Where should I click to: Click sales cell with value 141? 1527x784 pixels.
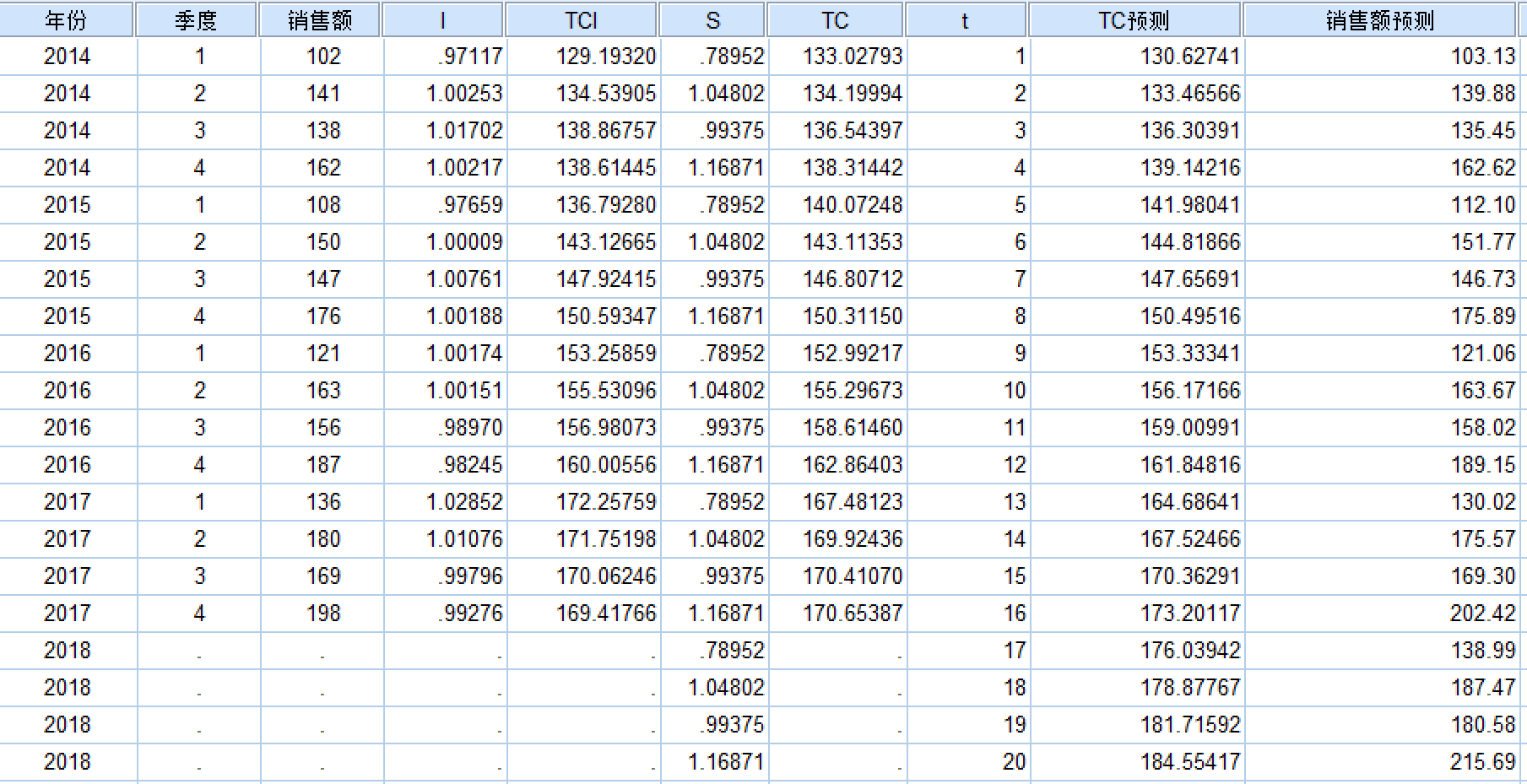322,94
